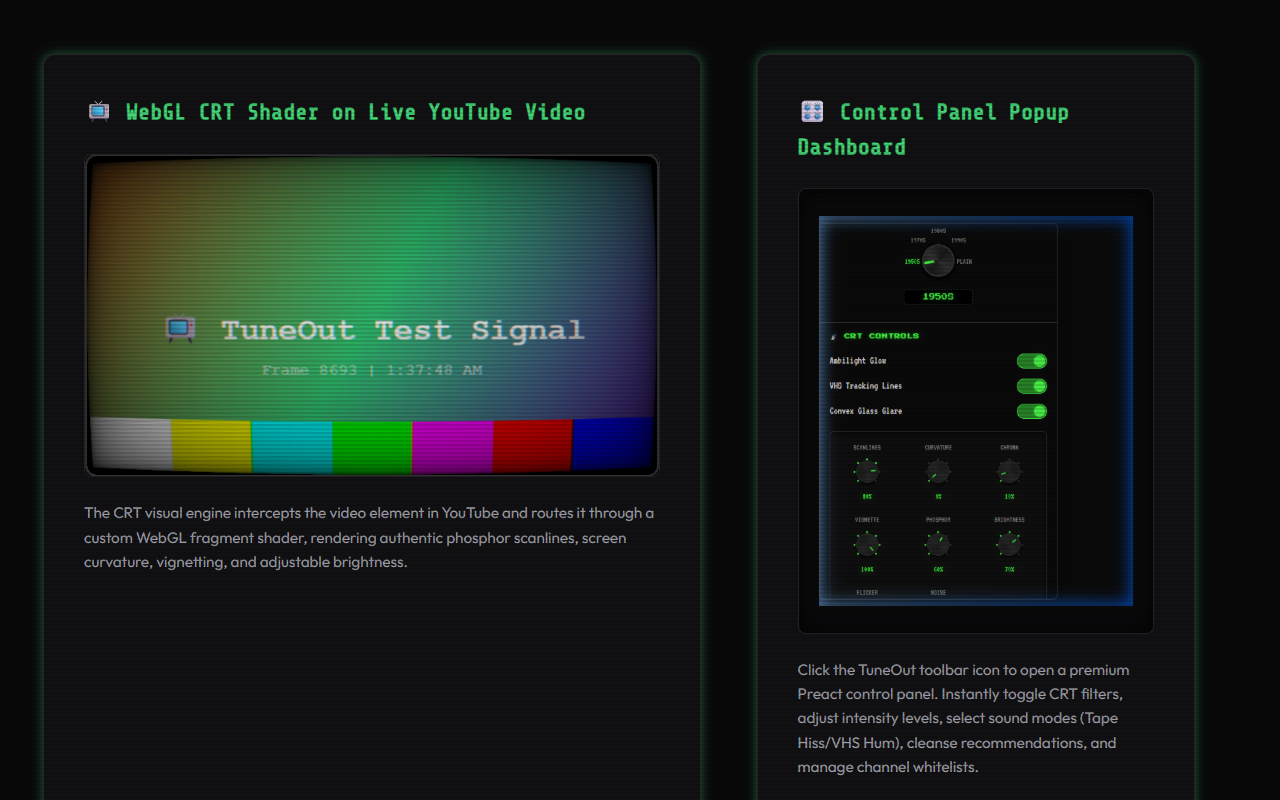Click the CURVATURE knob label
Screen dimensions: 1280x800
[938, 448]
